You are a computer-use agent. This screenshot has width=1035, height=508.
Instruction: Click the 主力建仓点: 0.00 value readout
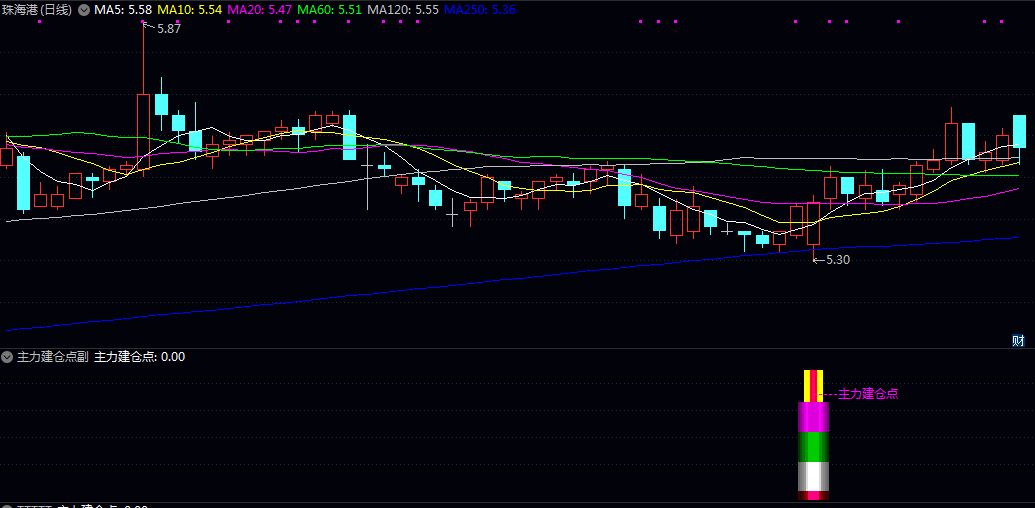pyautogui.click(x=139, y=356)
